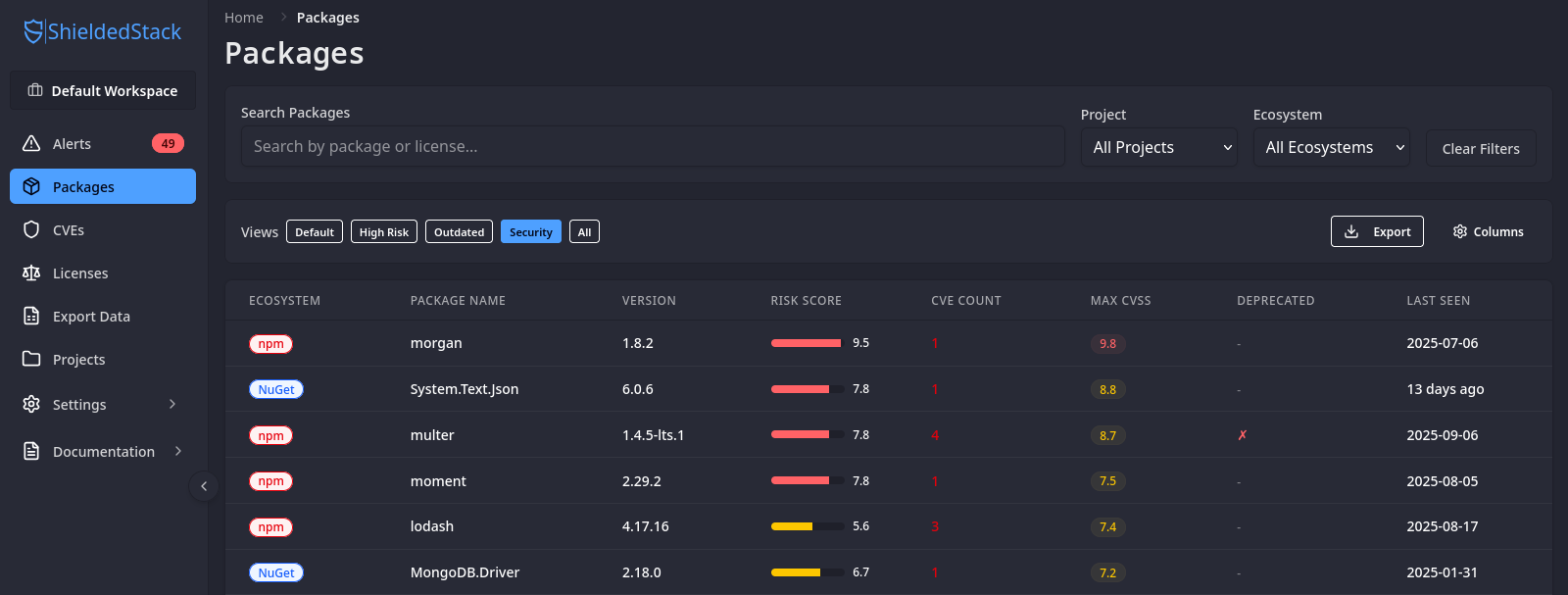Click the Export Data file icon

(31, 316)
